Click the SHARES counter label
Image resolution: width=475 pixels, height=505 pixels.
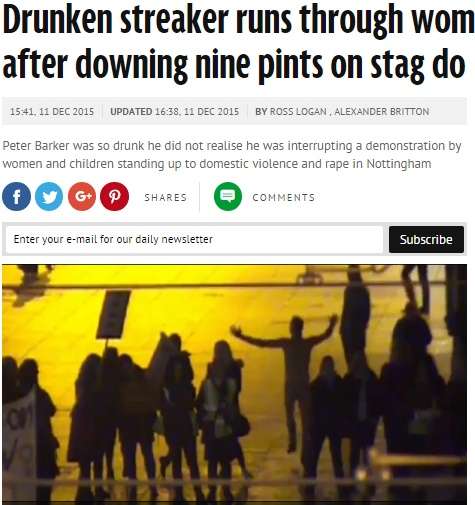[x=166, y=197]
